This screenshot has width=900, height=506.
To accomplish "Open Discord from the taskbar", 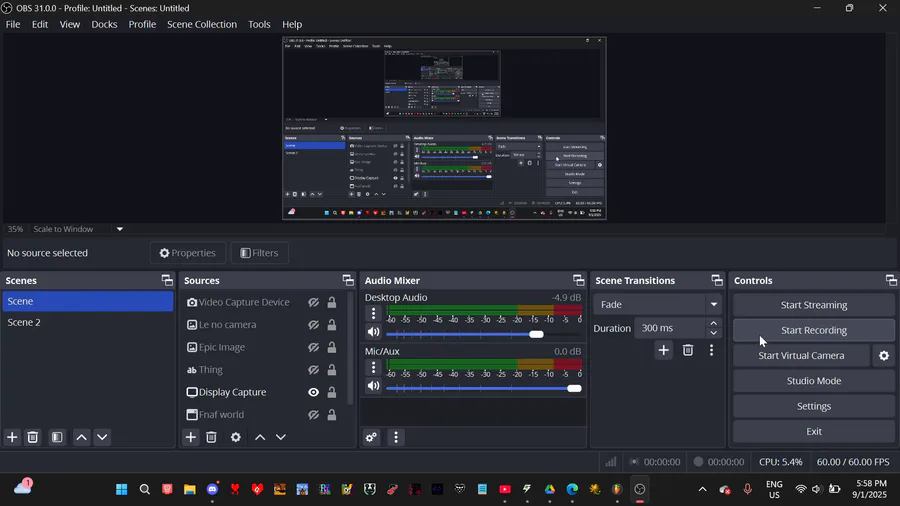I will point(212,489).
